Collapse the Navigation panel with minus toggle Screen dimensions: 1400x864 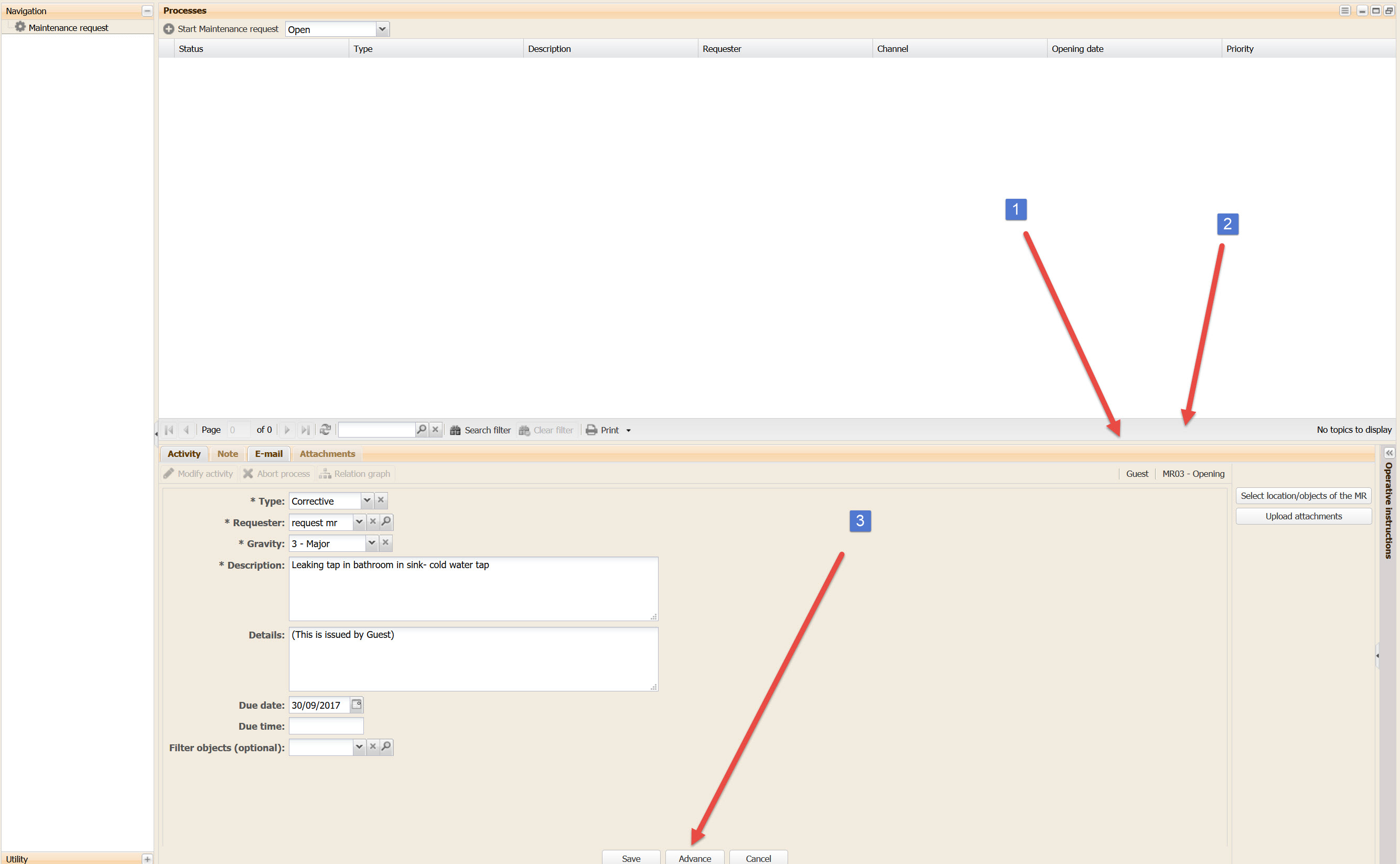click(x=147, y=11)
